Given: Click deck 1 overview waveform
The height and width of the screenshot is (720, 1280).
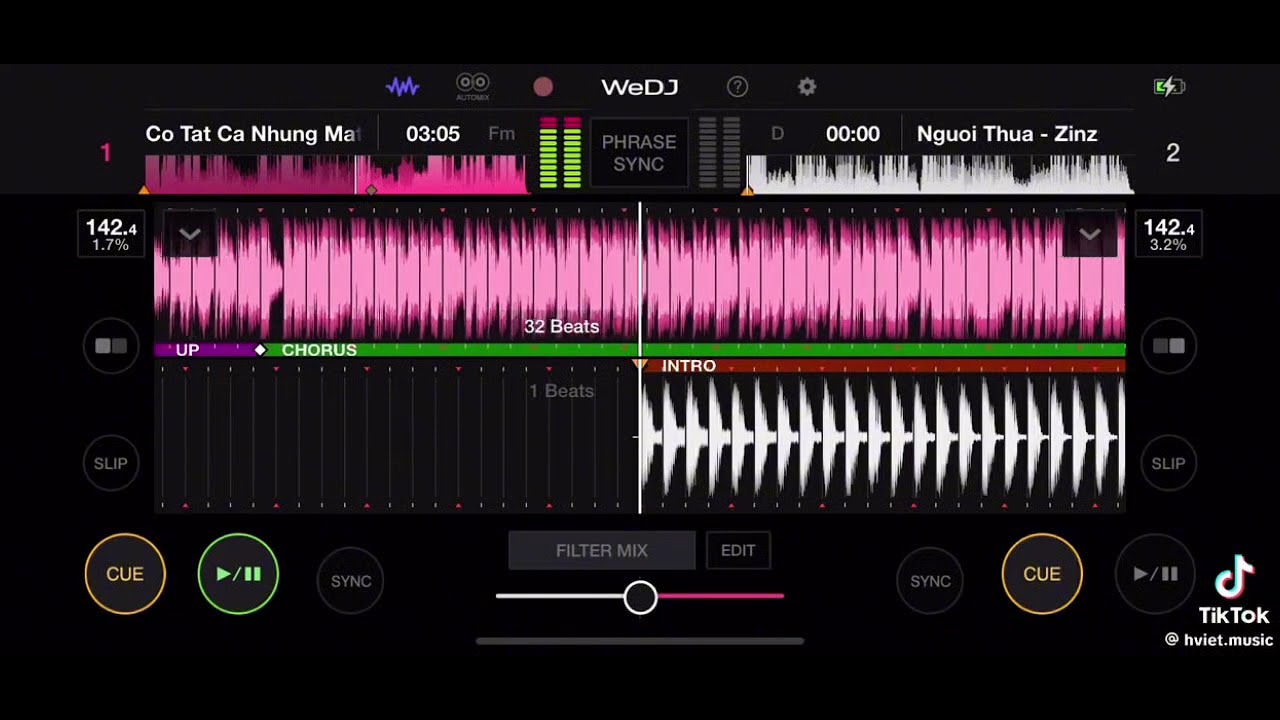Looking at the screenshot, I should (x=336, y=173).
